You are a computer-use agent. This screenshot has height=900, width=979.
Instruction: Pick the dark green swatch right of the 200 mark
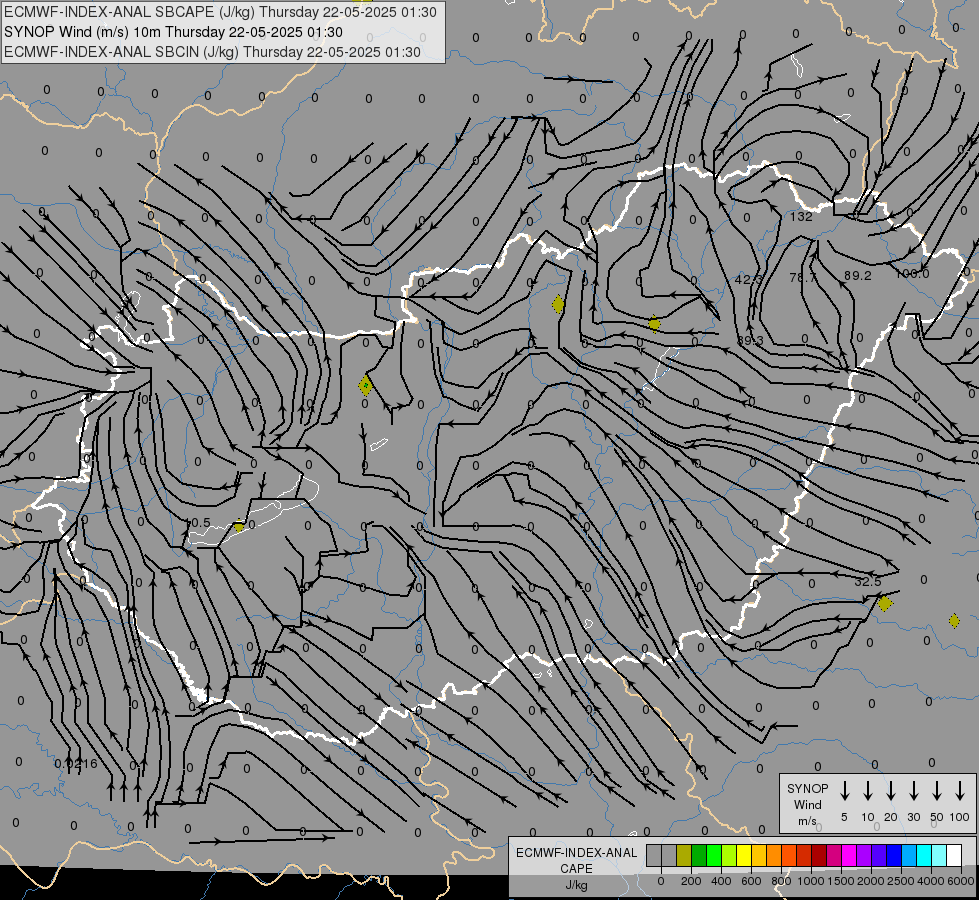(x=699, y=856)
